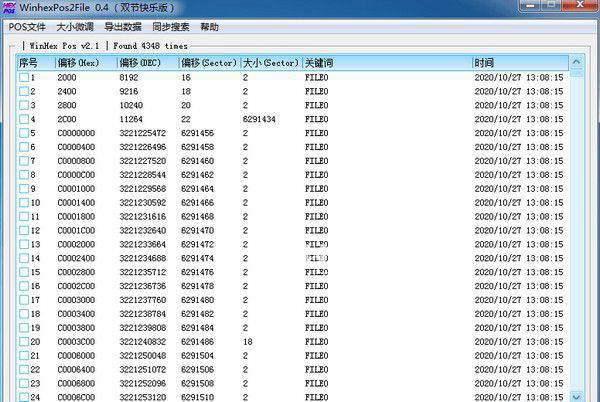
Task: Tick the checkbox for row 1
Action: [24, 78]
